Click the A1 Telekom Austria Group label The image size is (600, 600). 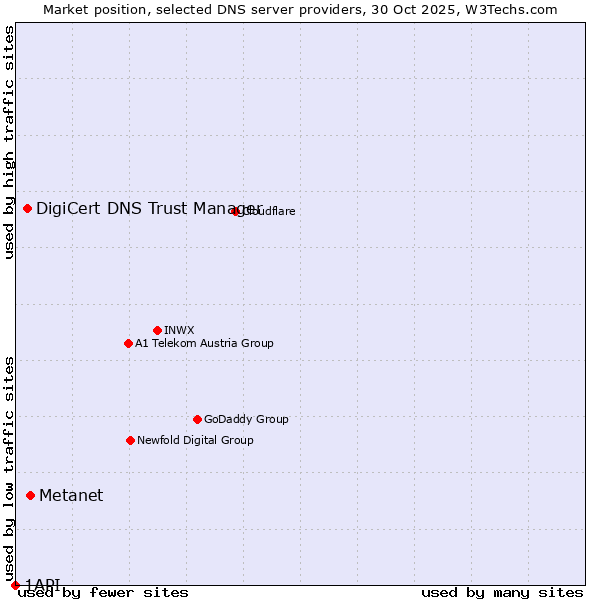pos(204,344)
